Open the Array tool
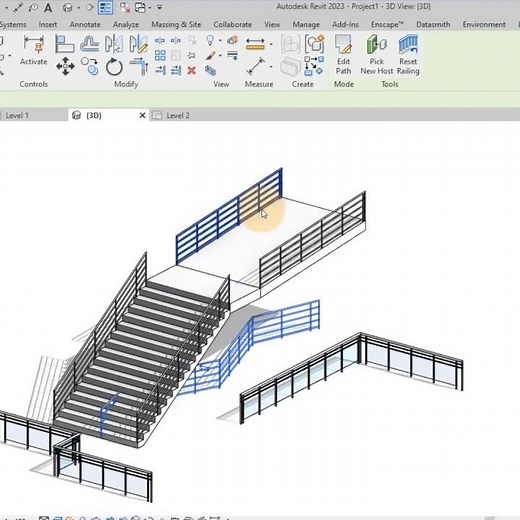The height and width of the screenshot is (520, 520). (x=160, y=55)
